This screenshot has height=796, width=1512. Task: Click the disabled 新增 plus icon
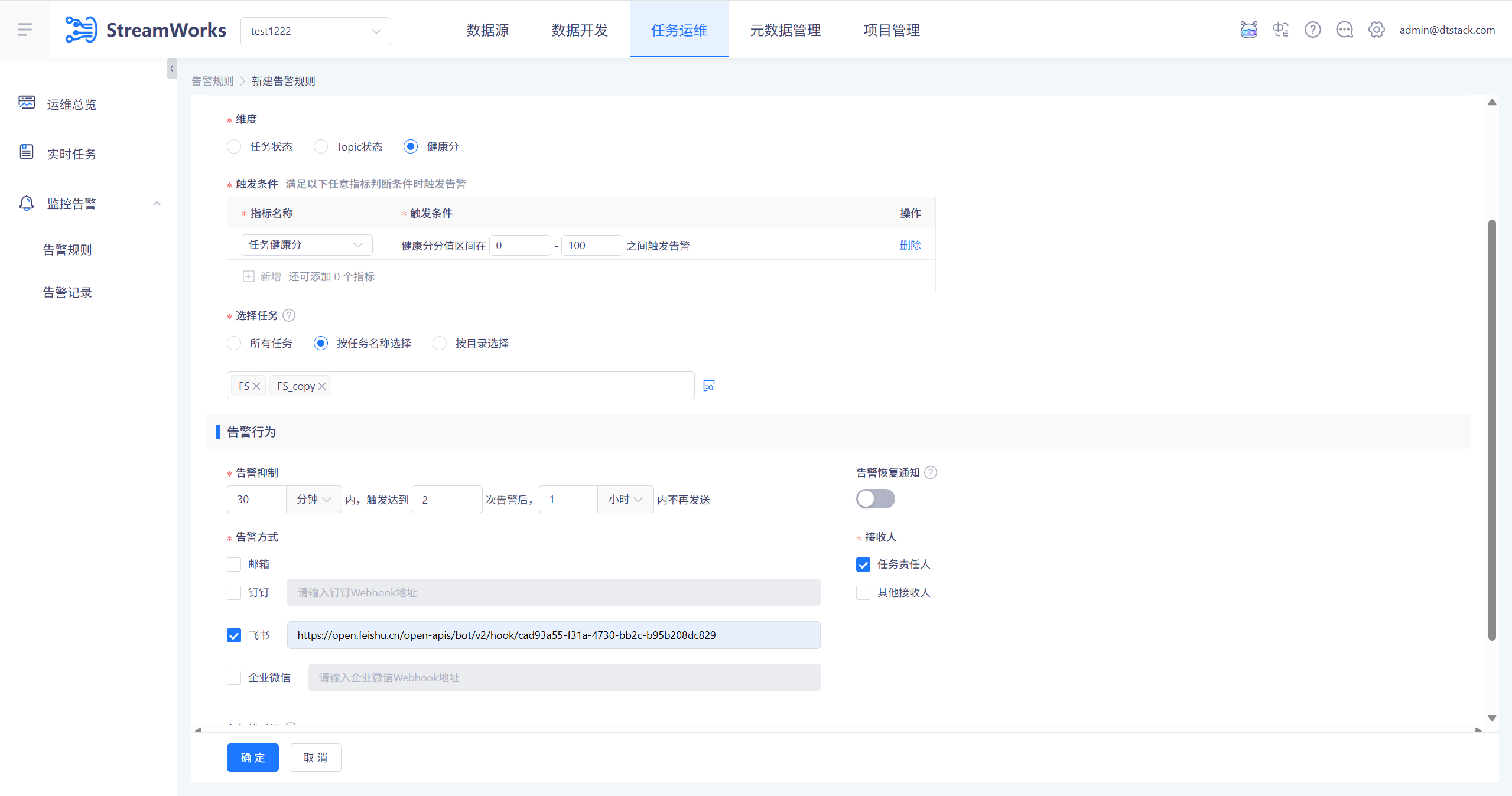point(249,276)
